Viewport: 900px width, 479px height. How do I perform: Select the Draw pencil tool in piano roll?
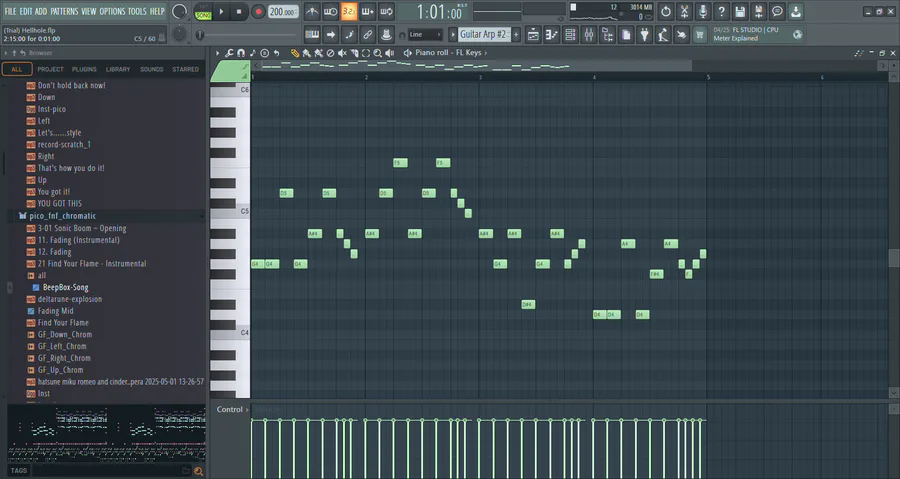[295, 53]
